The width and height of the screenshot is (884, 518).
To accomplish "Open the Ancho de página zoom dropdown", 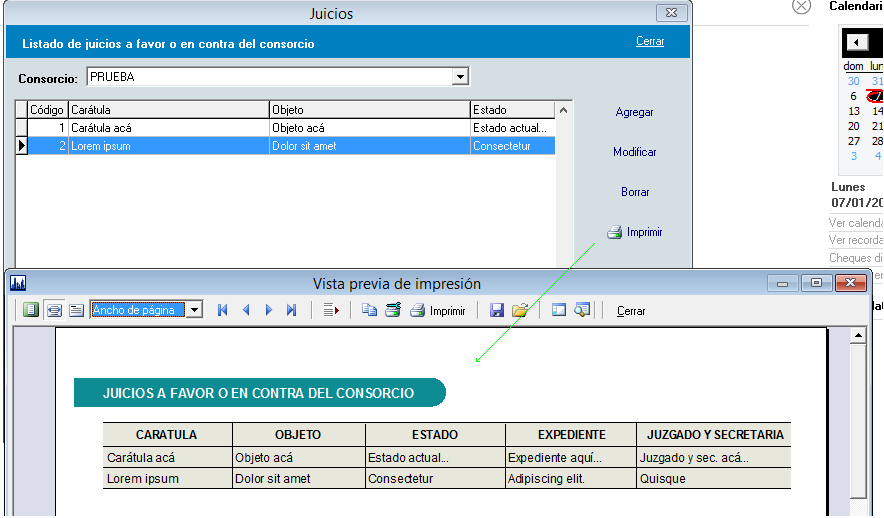I will (x=195, y=310).
